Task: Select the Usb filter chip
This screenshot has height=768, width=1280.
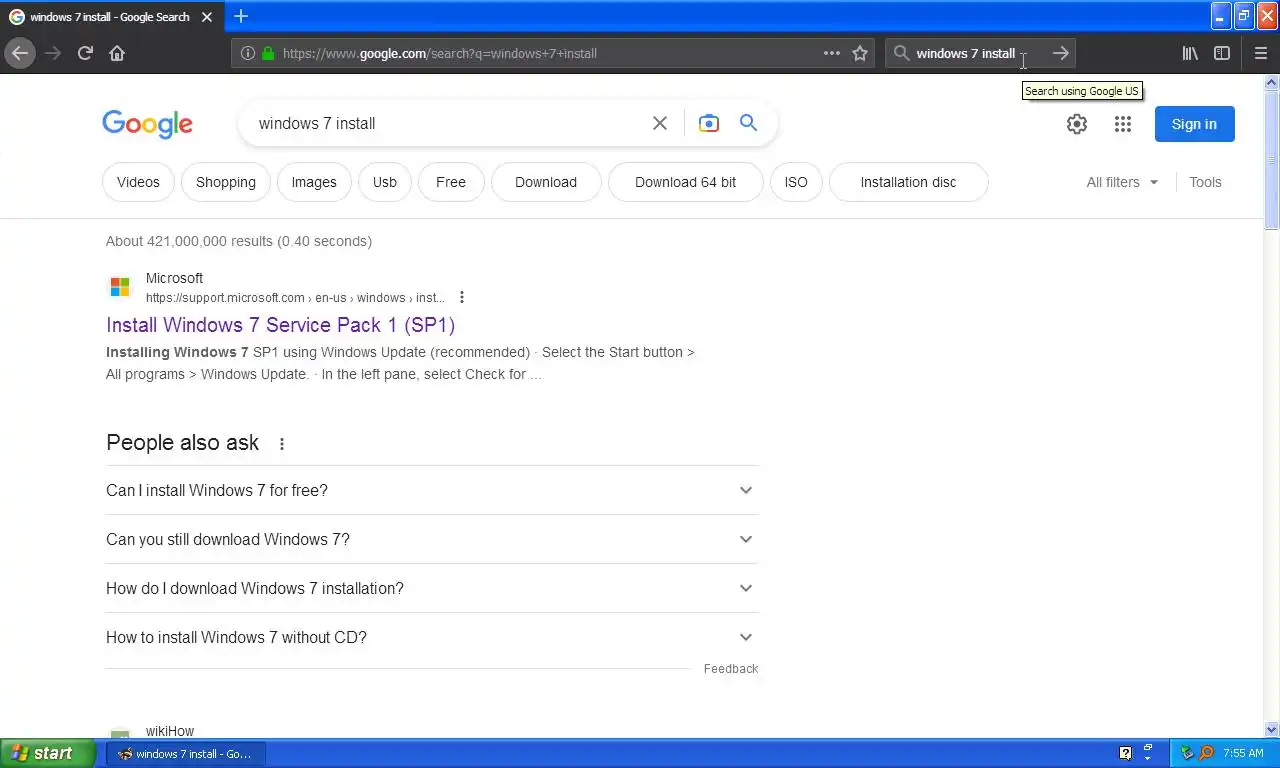Action: pyautogui.click(x=385, y=182)
